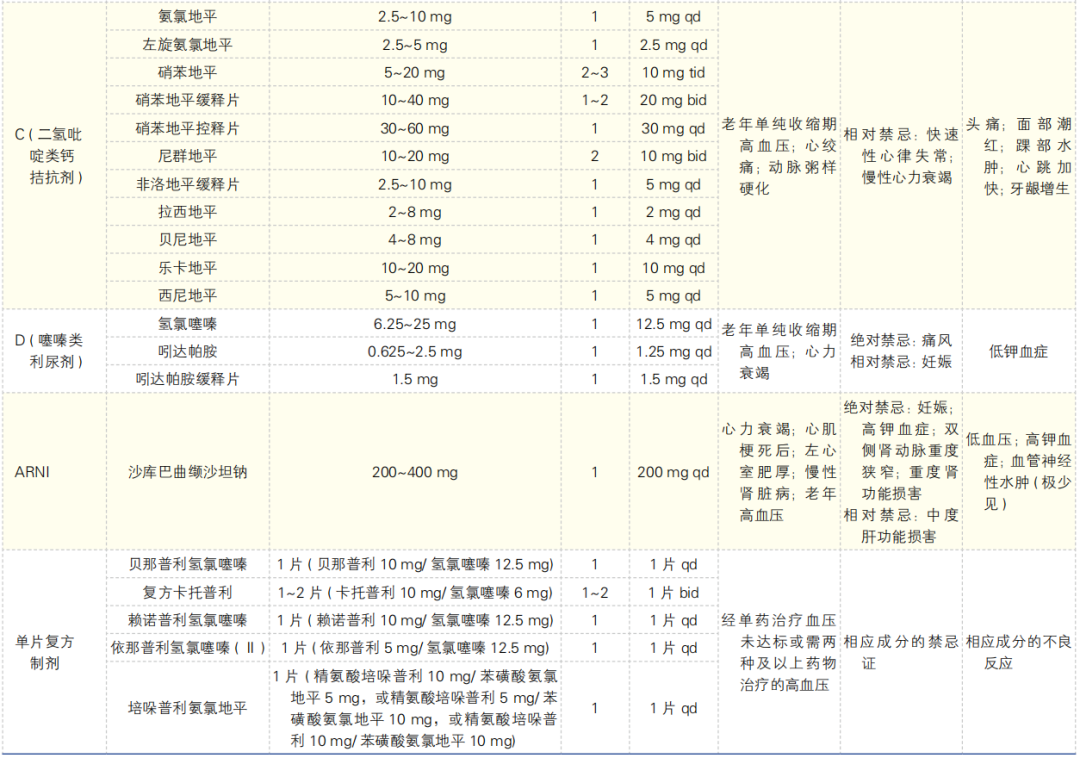Select the 12.5 mg qd starting dose cell

pyautogui.click(x=673, y=324)
